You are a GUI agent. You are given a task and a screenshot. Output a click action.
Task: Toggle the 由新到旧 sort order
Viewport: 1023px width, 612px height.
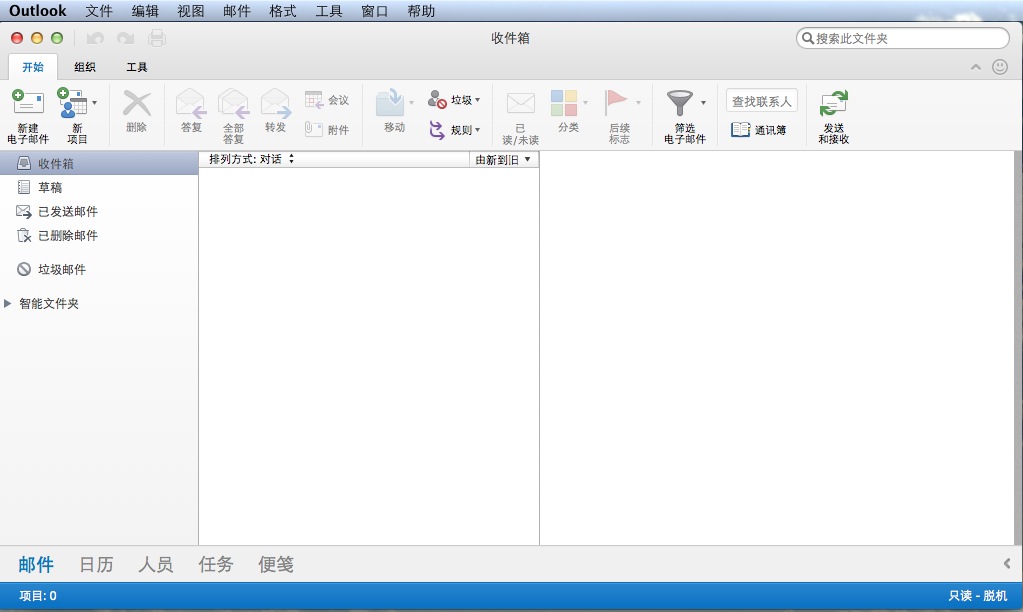click(x=503, y=160)
